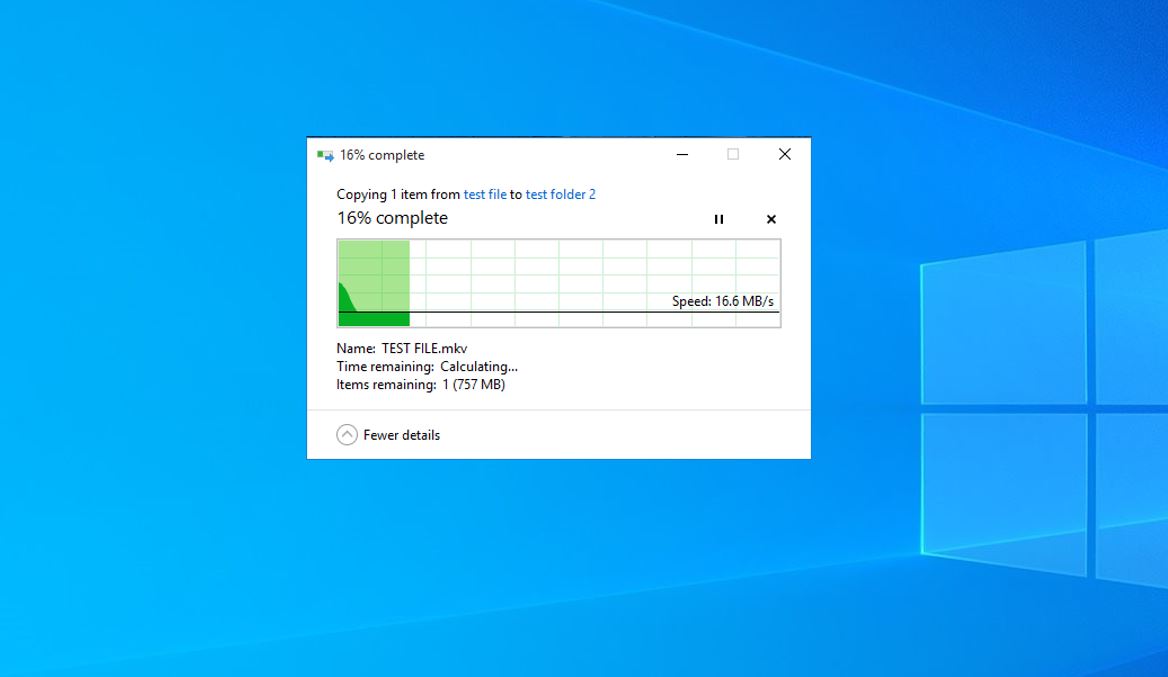
Task: Open the 'test folder 2' destination link
Action: [x=560, y=194]
